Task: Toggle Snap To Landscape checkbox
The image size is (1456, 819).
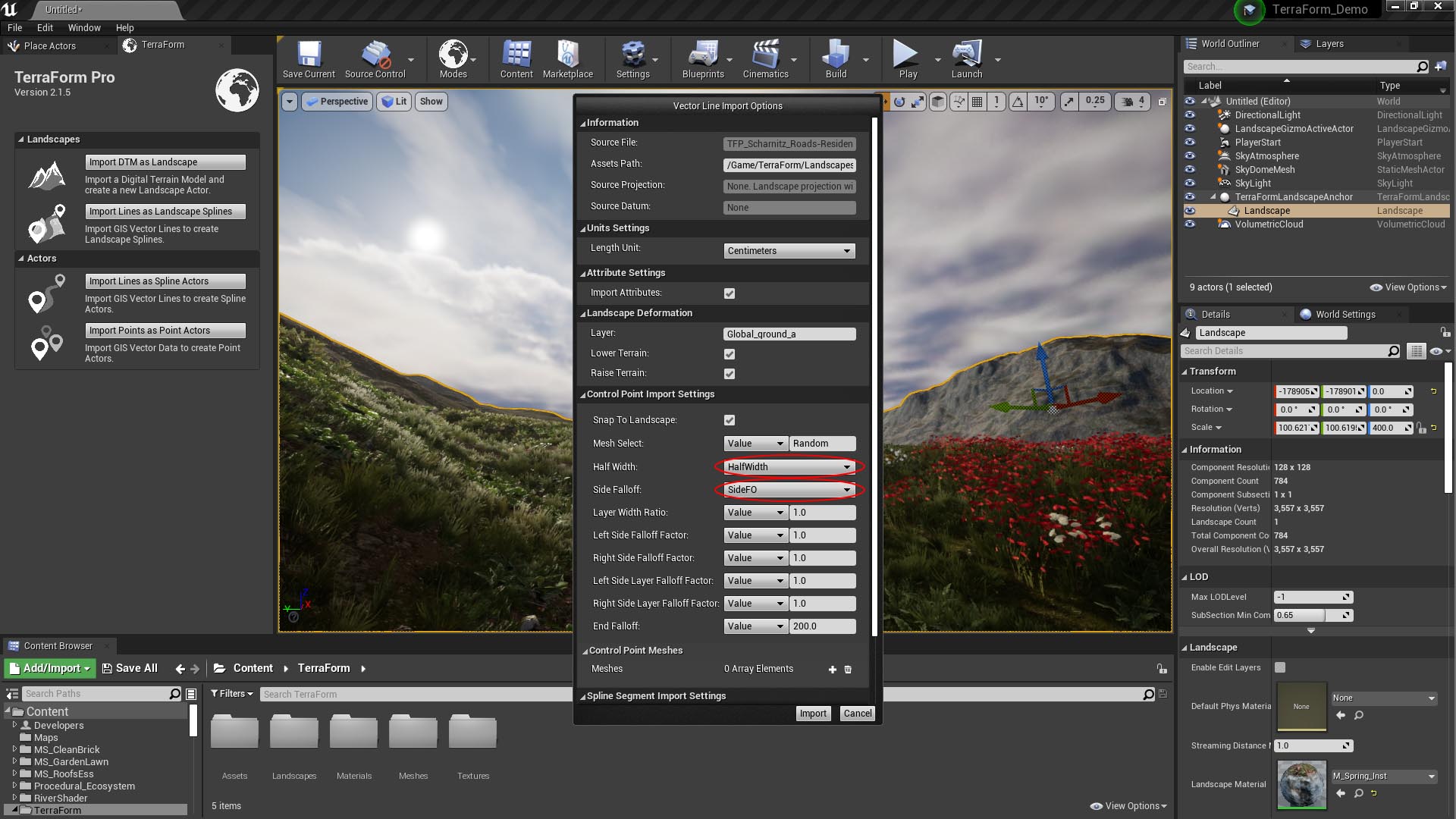Action: 730,420
